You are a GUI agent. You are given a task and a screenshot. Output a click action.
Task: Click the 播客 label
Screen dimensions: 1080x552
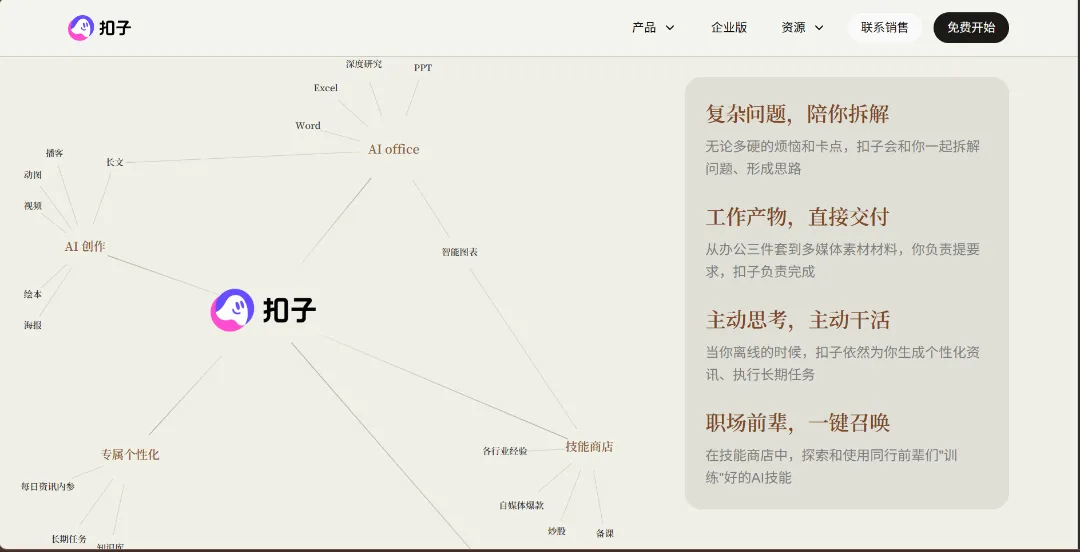(x=54, y=153)
